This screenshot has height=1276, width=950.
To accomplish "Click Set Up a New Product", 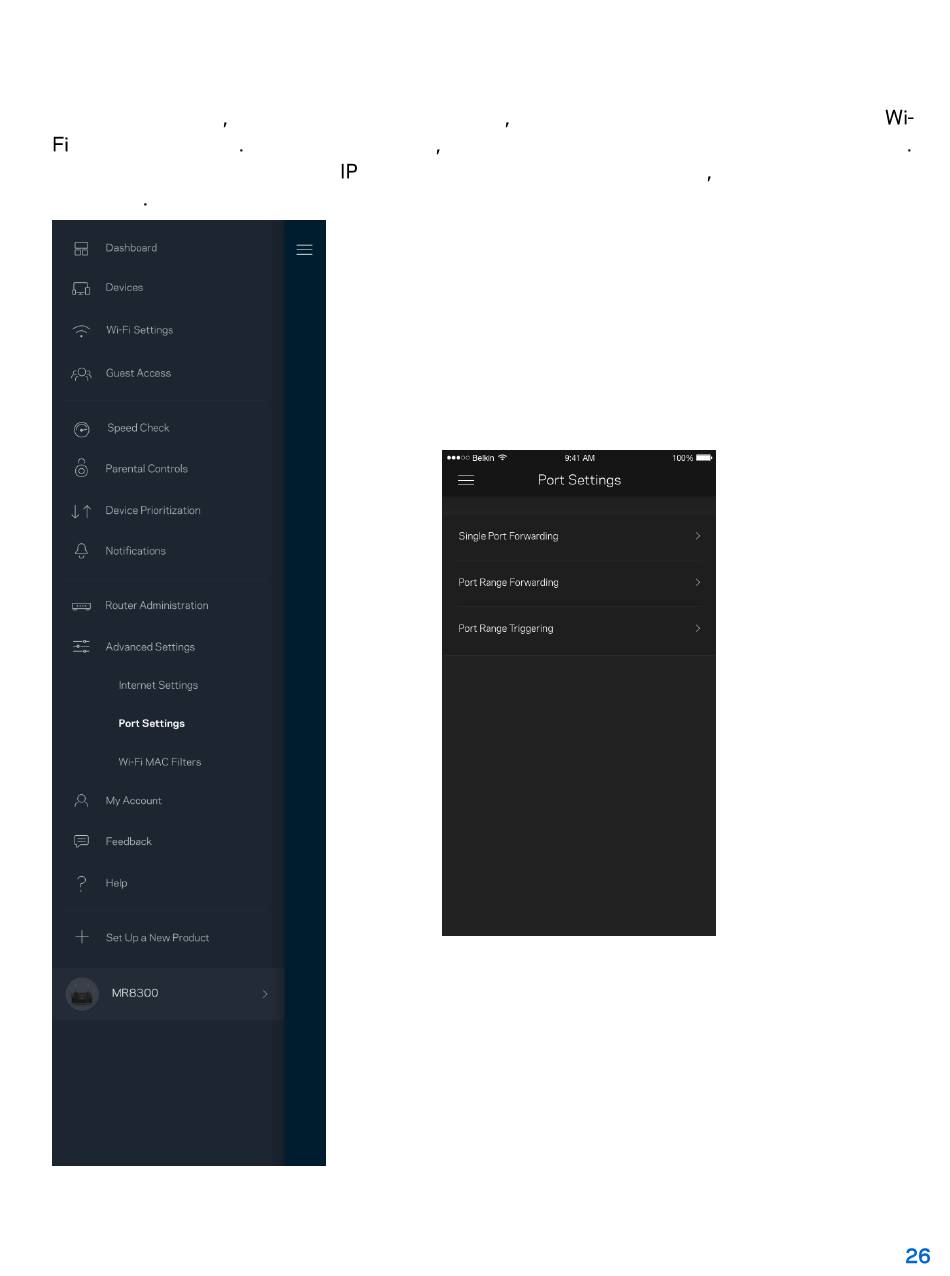I will coord(157,938).
